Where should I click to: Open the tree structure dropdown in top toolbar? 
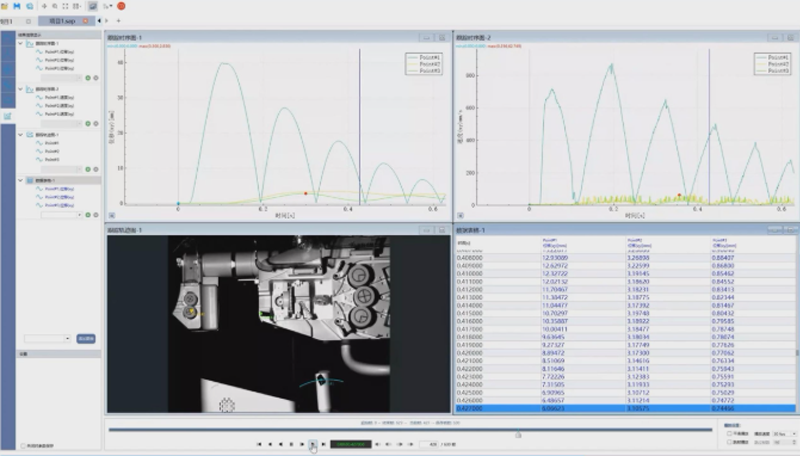(x=108, y=6)
